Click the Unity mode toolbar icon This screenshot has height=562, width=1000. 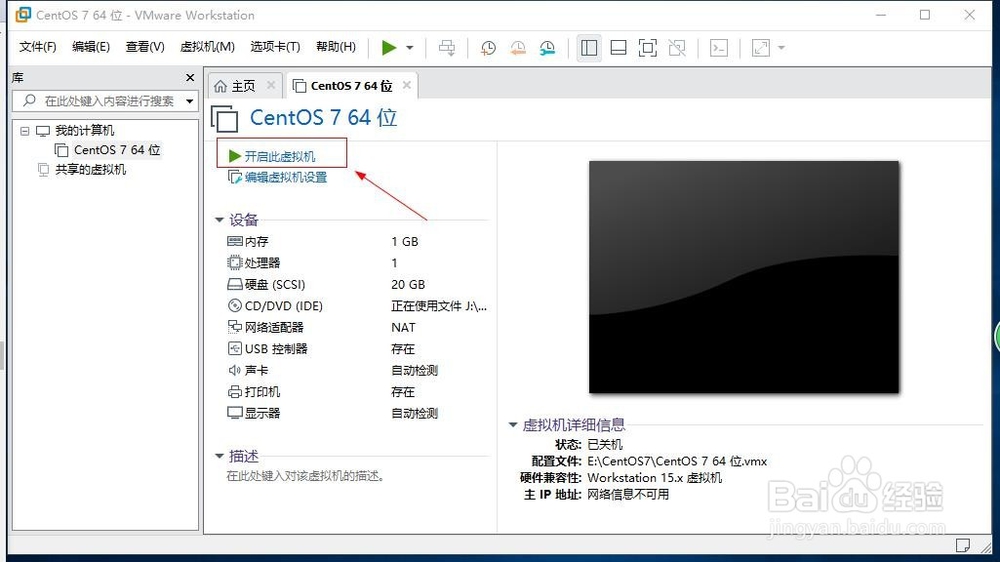(677, 48)
